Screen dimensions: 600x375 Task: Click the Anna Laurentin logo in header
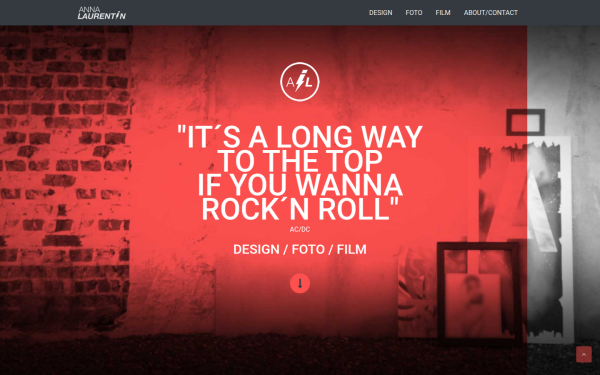[x=101, y=13]
